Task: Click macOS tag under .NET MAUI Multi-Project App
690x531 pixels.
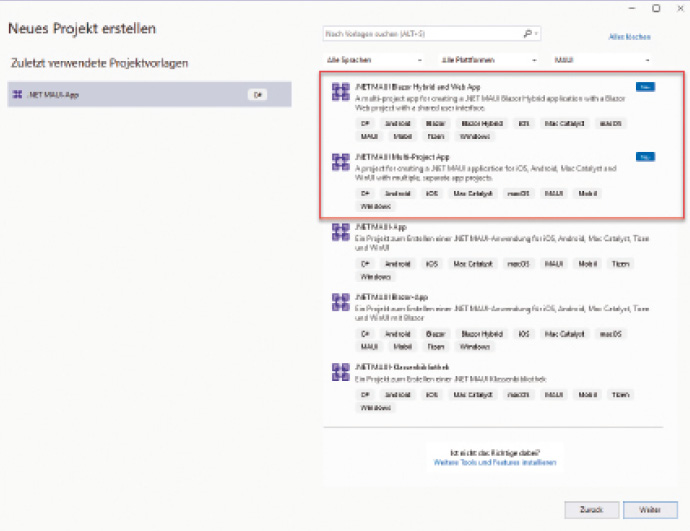Action: pyautogui.click(x=518, y=194)
